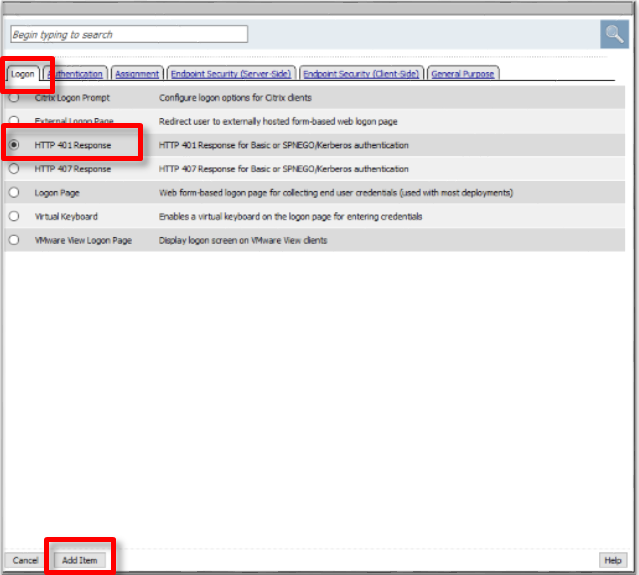Select the Virtual Keyboard radio button

(x=14, y=216)
